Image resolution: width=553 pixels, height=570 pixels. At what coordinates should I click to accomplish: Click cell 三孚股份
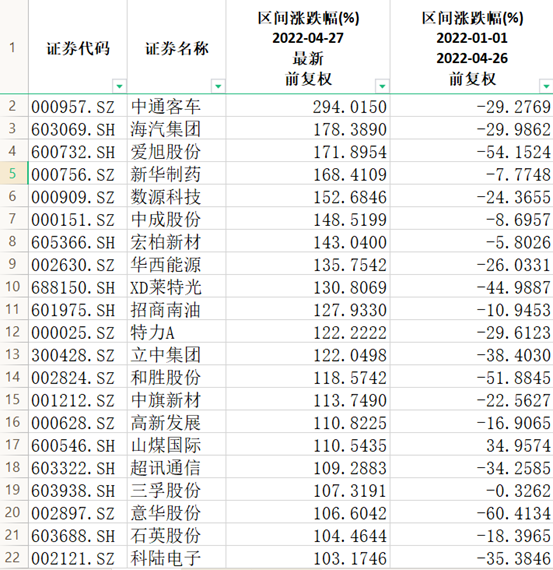pos(177,490)
